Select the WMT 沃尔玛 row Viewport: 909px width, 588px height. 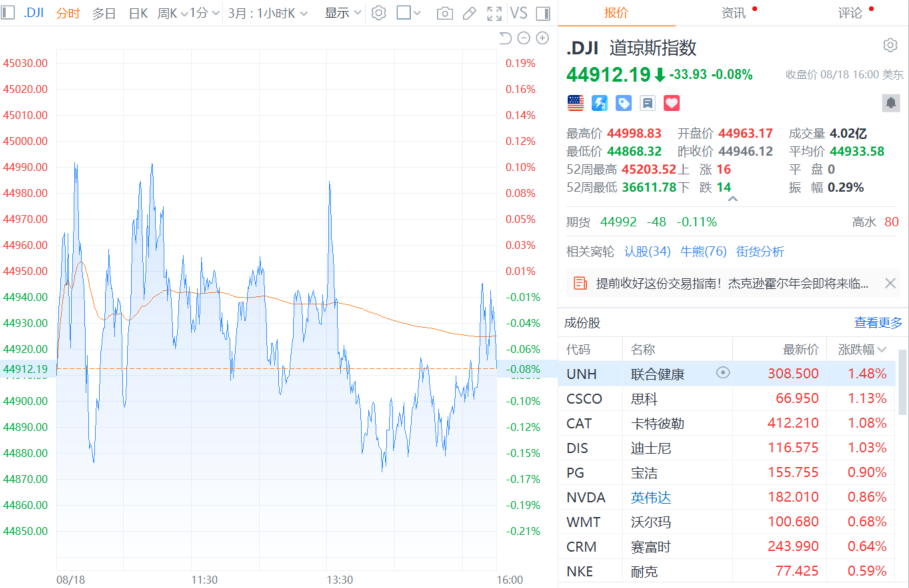coord(727,522)
